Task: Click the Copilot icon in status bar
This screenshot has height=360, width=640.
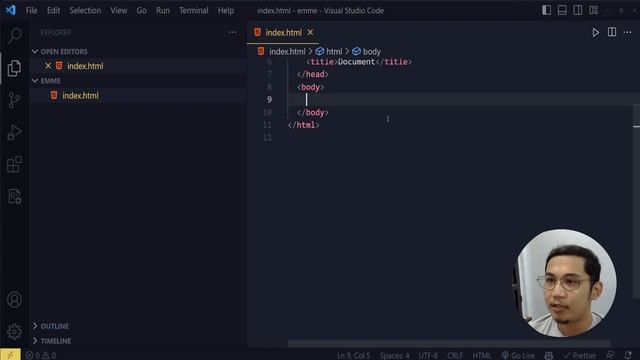Action: [x=549, y=356]
